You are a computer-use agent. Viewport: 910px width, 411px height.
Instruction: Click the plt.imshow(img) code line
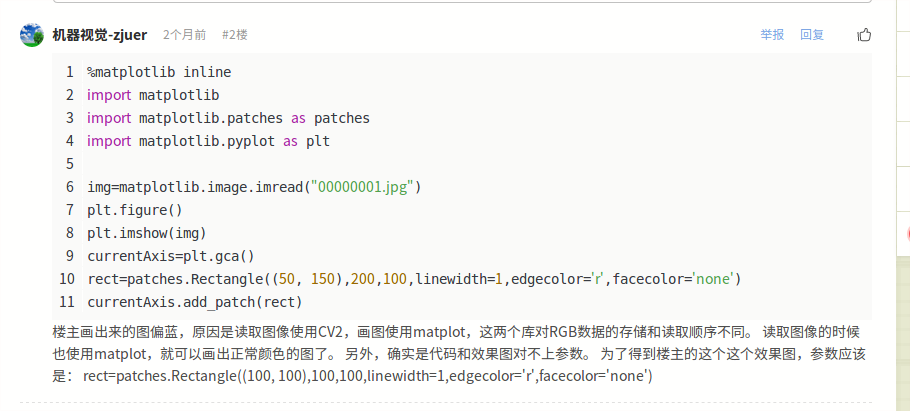147,233
